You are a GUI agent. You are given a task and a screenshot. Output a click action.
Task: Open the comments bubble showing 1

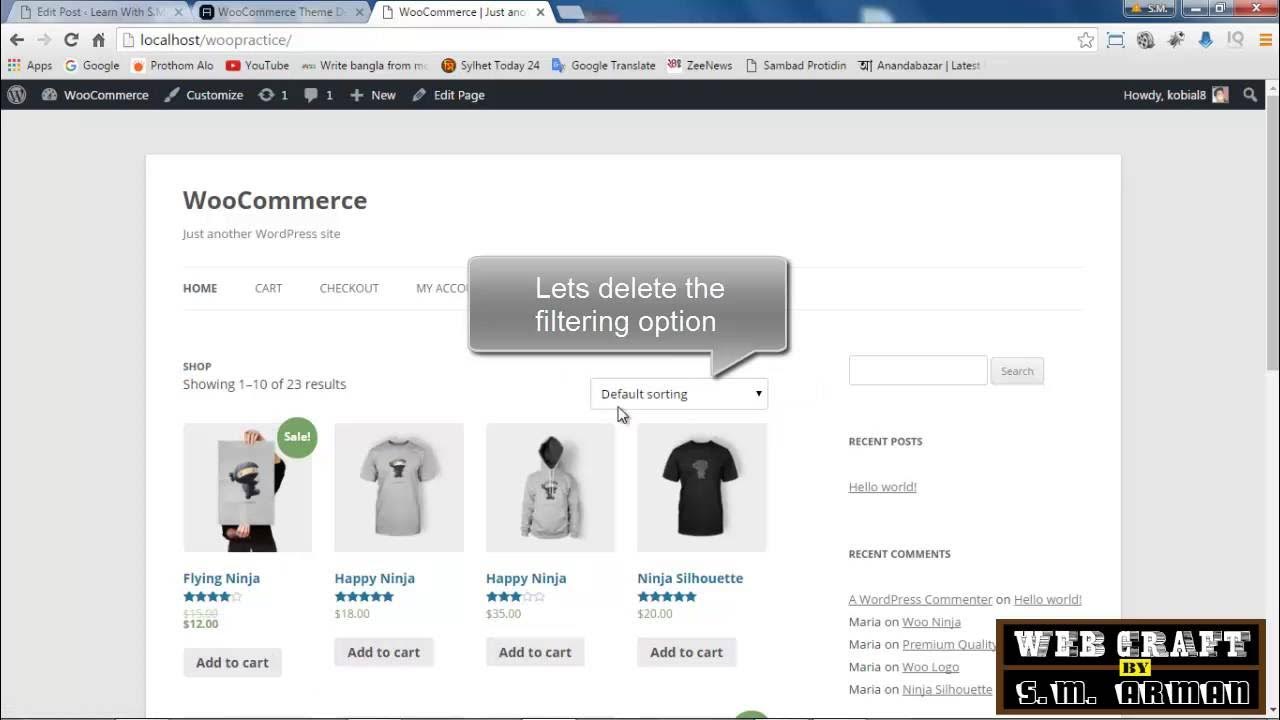point(318,95)
